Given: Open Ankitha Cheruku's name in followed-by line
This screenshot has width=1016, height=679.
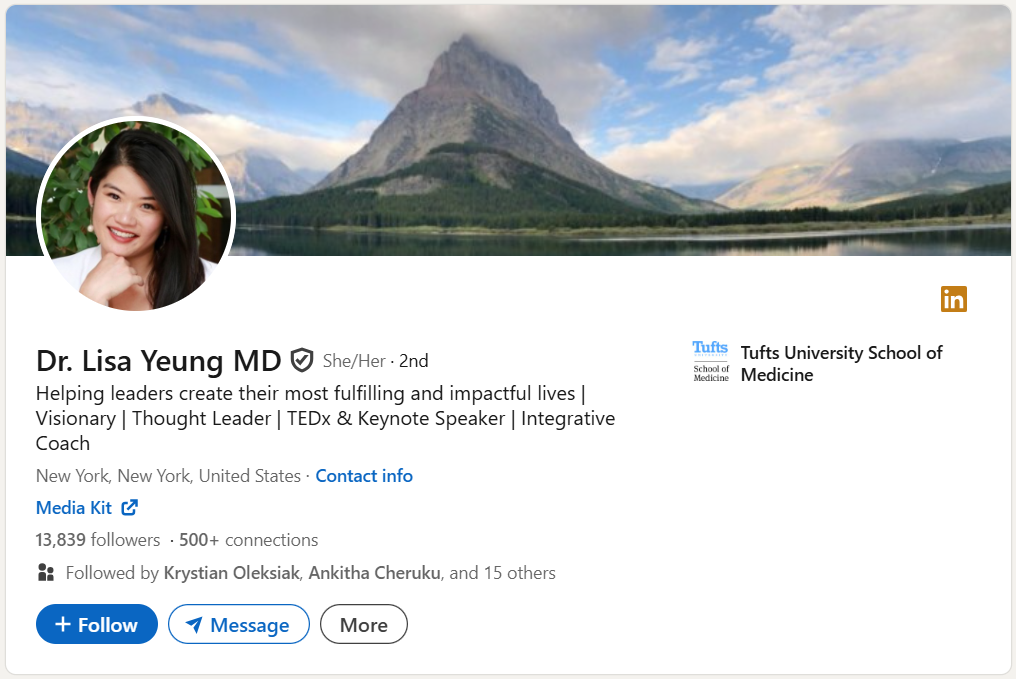Looking at the screenshot, I should 374,573.
